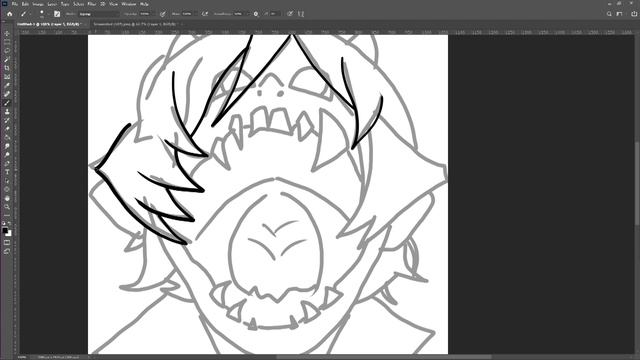Select the Path Selection tool
The height and width of the screenshot is (360, 640).
click(x=7, y=180)
